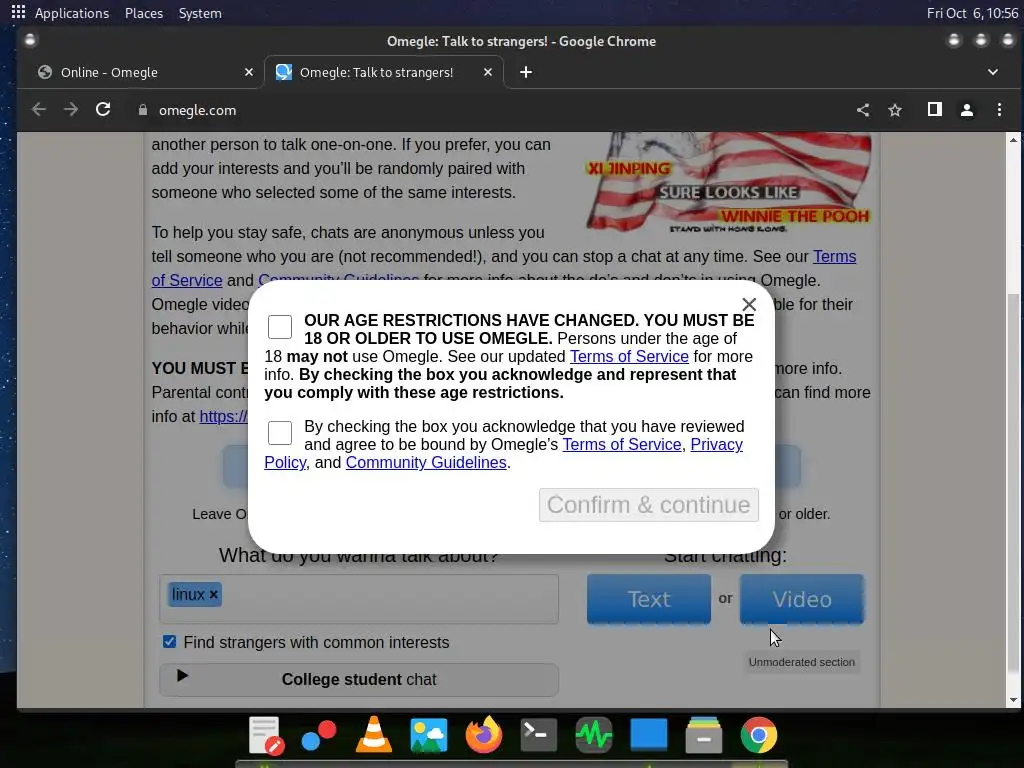This screenshot has width=1024, height=768.
Task: Launch the red and blue circles dock app
Action: point(319,735)
